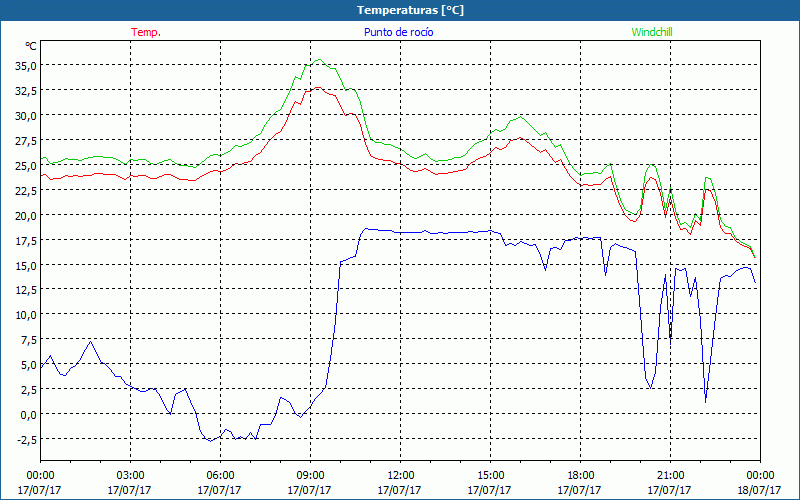Click the 35,0 y-axis value

(25, 65)
